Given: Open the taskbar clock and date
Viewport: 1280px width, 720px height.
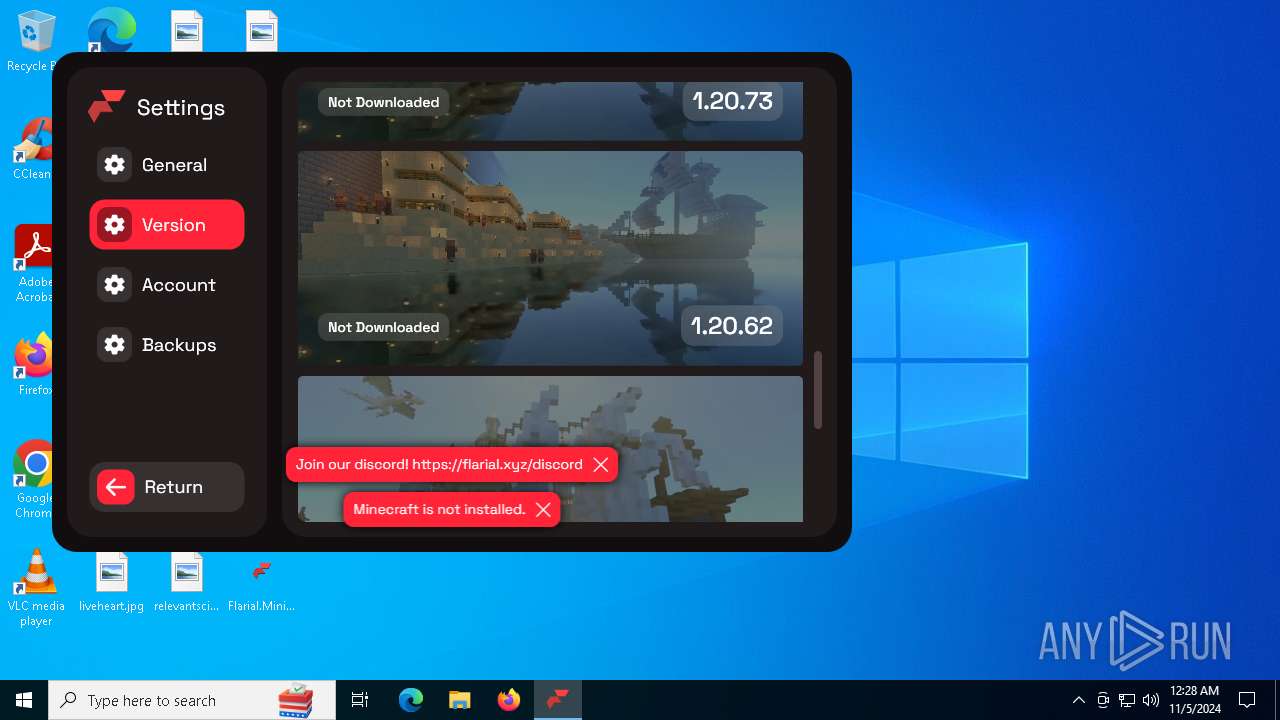Looking at the screenshot, I should click(x=1194, y=700).
